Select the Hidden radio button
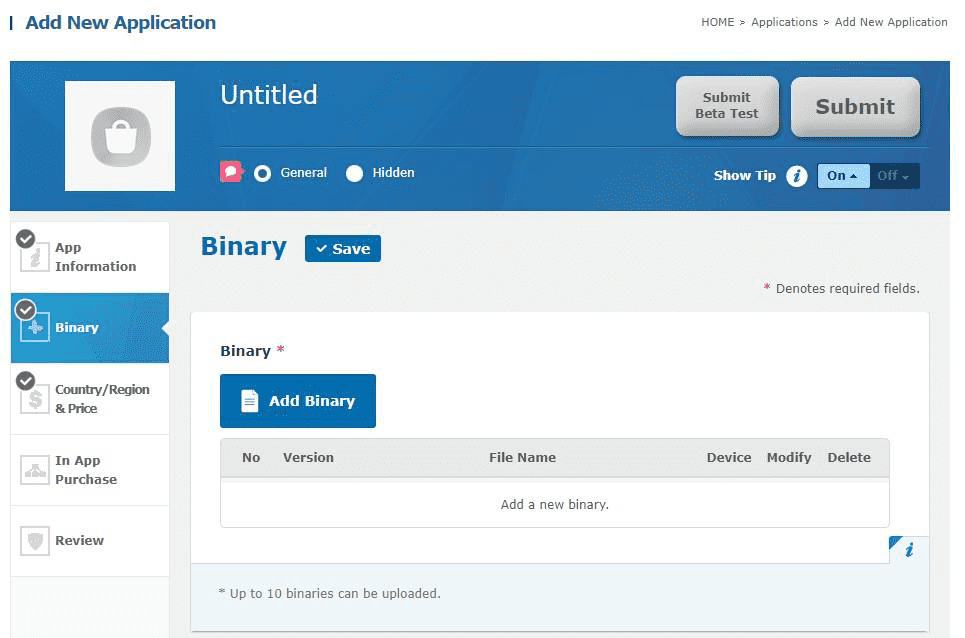The height and width of the screenshot is (638, 965). pos(354,173)
